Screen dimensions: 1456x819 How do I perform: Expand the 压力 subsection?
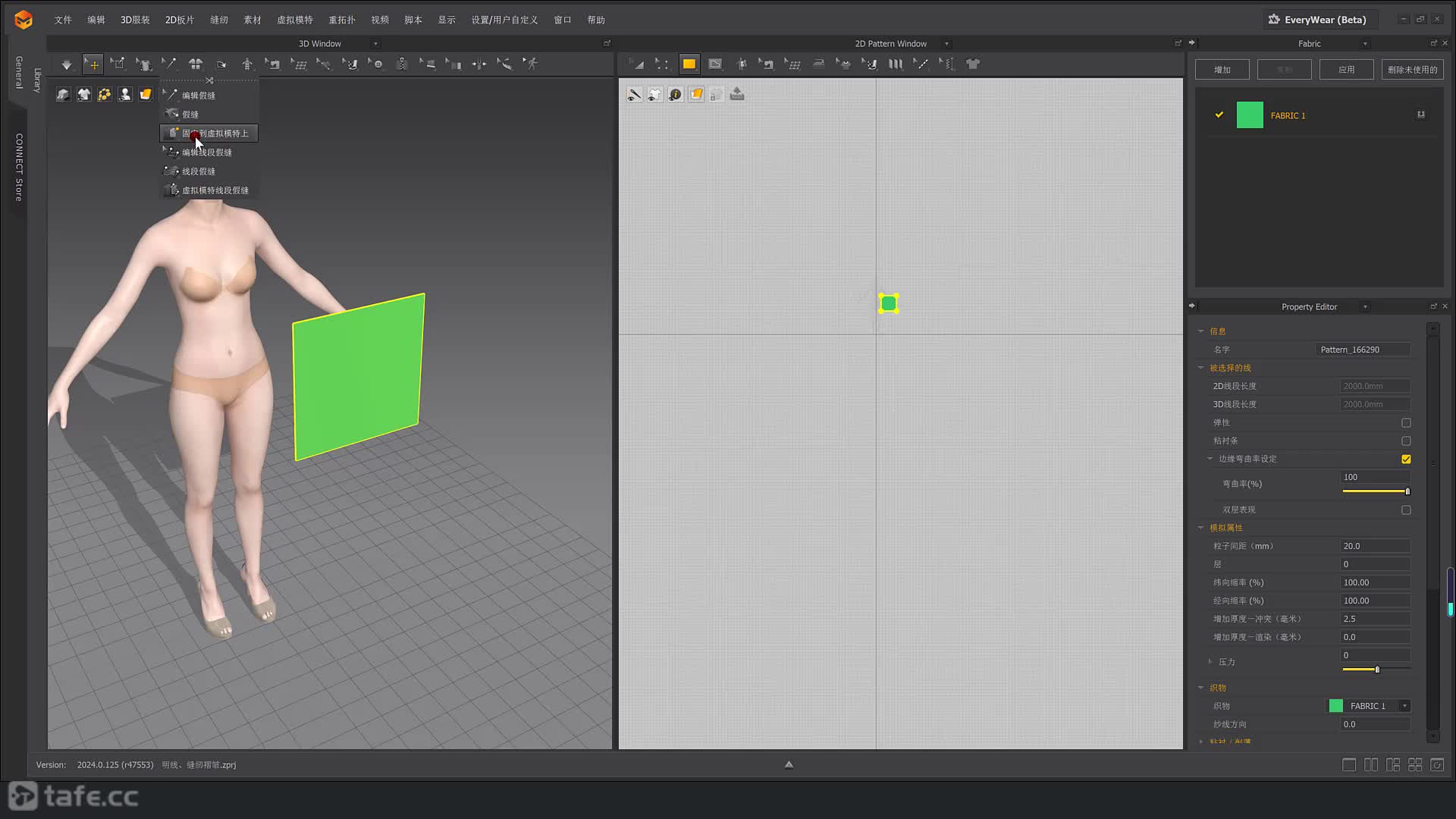[1210, 662]
